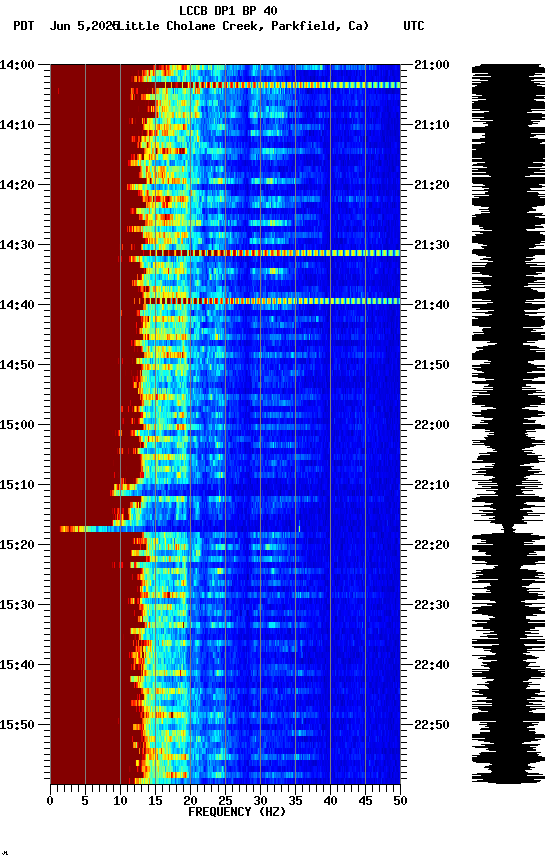This screenshot has height=864, width=552.
Task: Click the '45' frequency axis label
Action: (365, 801)
